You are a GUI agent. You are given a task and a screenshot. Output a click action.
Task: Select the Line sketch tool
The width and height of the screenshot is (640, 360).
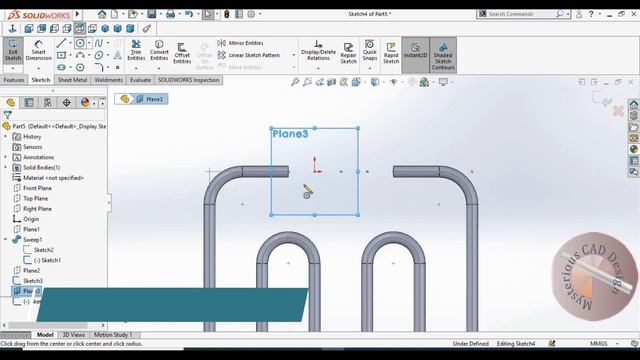point(61,43)
